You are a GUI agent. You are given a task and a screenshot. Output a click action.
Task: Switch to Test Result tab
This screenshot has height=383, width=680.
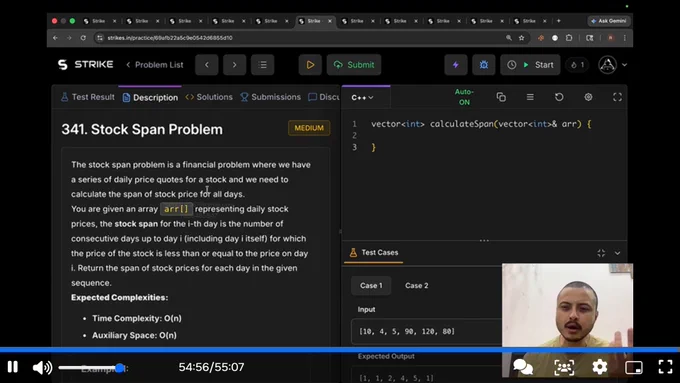(x=88, y=97)
